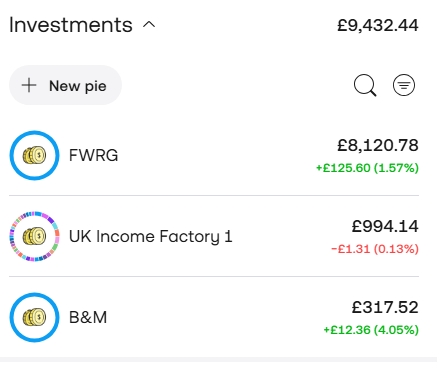Click the plus icon in New pie
This screenshot has height=383, width=437.
tap(29, 85)
